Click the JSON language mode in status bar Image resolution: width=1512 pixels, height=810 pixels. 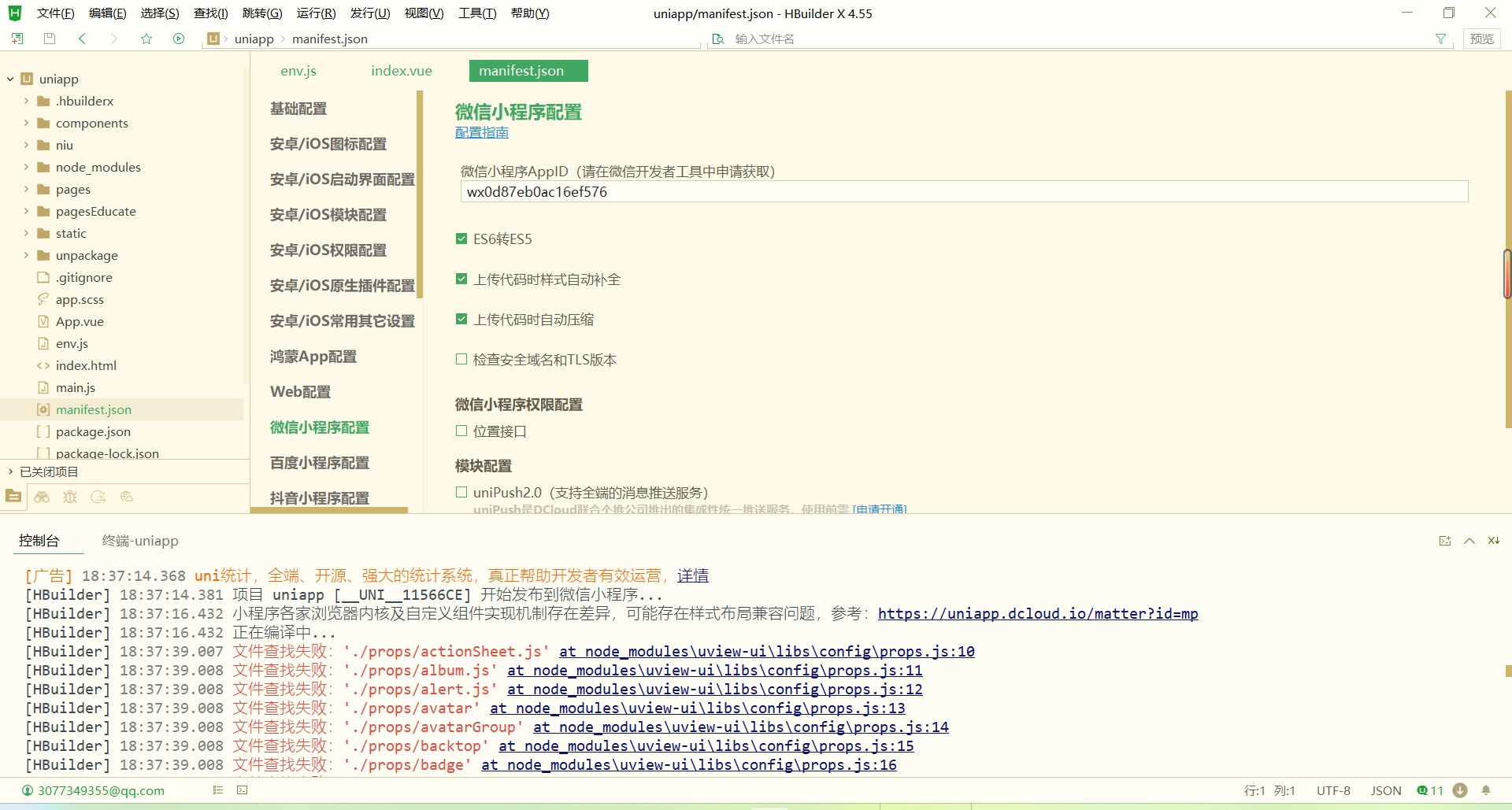coord(1386,790)
